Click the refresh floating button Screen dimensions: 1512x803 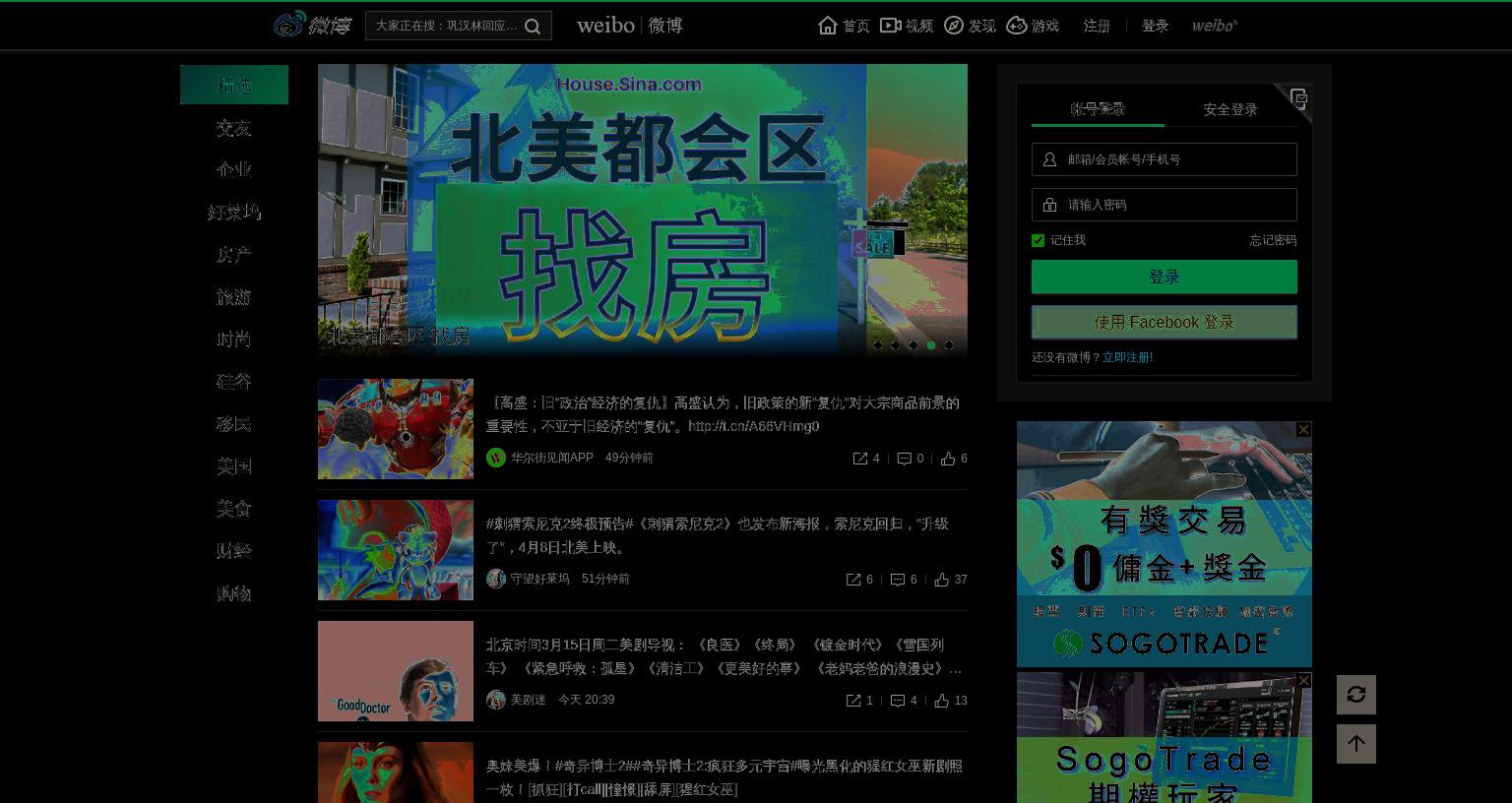click(x=1356, y=695)
